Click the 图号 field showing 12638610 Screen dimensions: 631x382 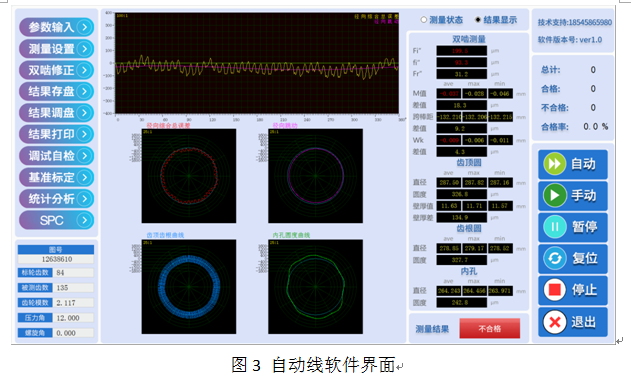[56, 259]
